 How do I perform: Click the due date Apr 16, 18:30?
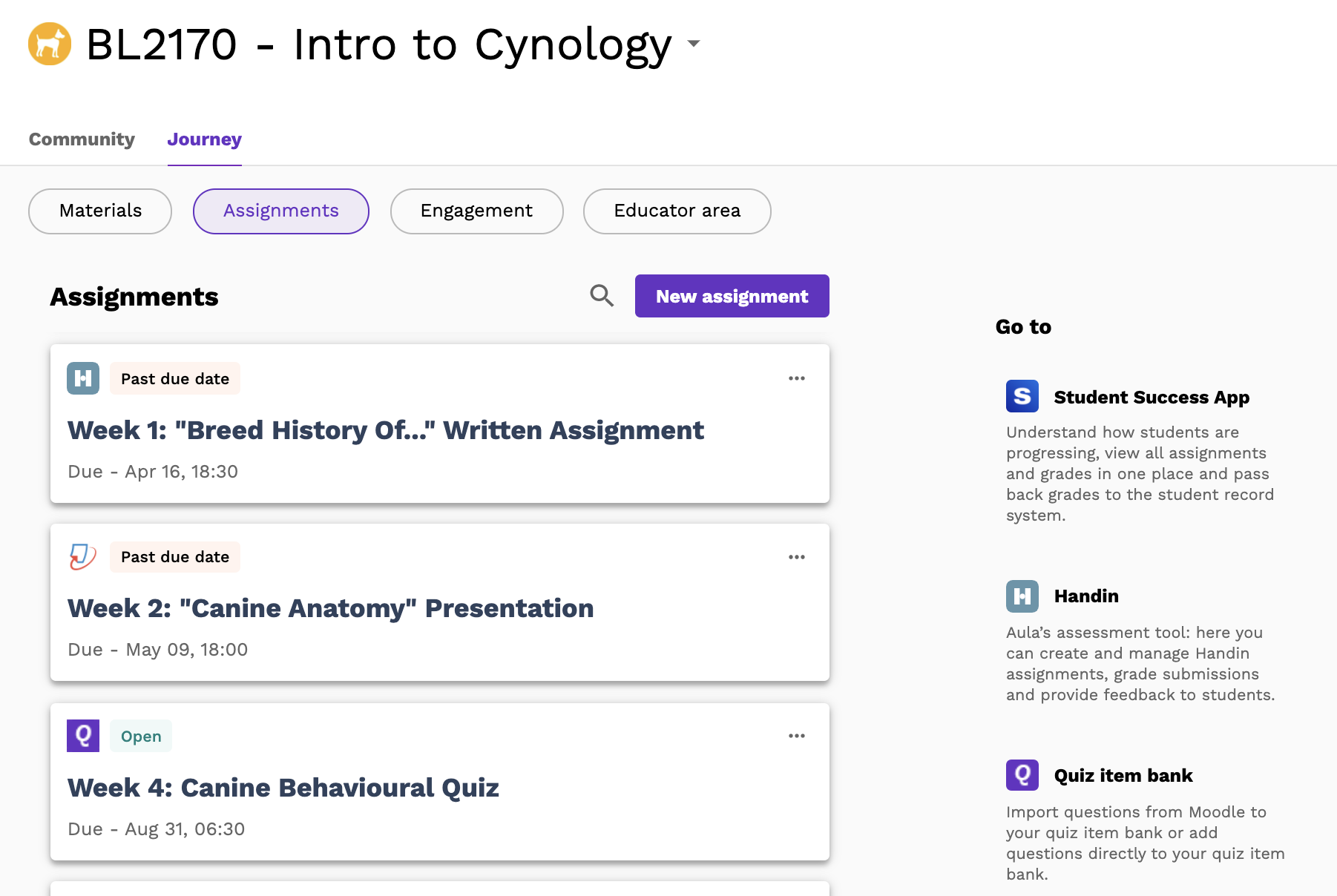pyautogui.click(x=153, y=472)
